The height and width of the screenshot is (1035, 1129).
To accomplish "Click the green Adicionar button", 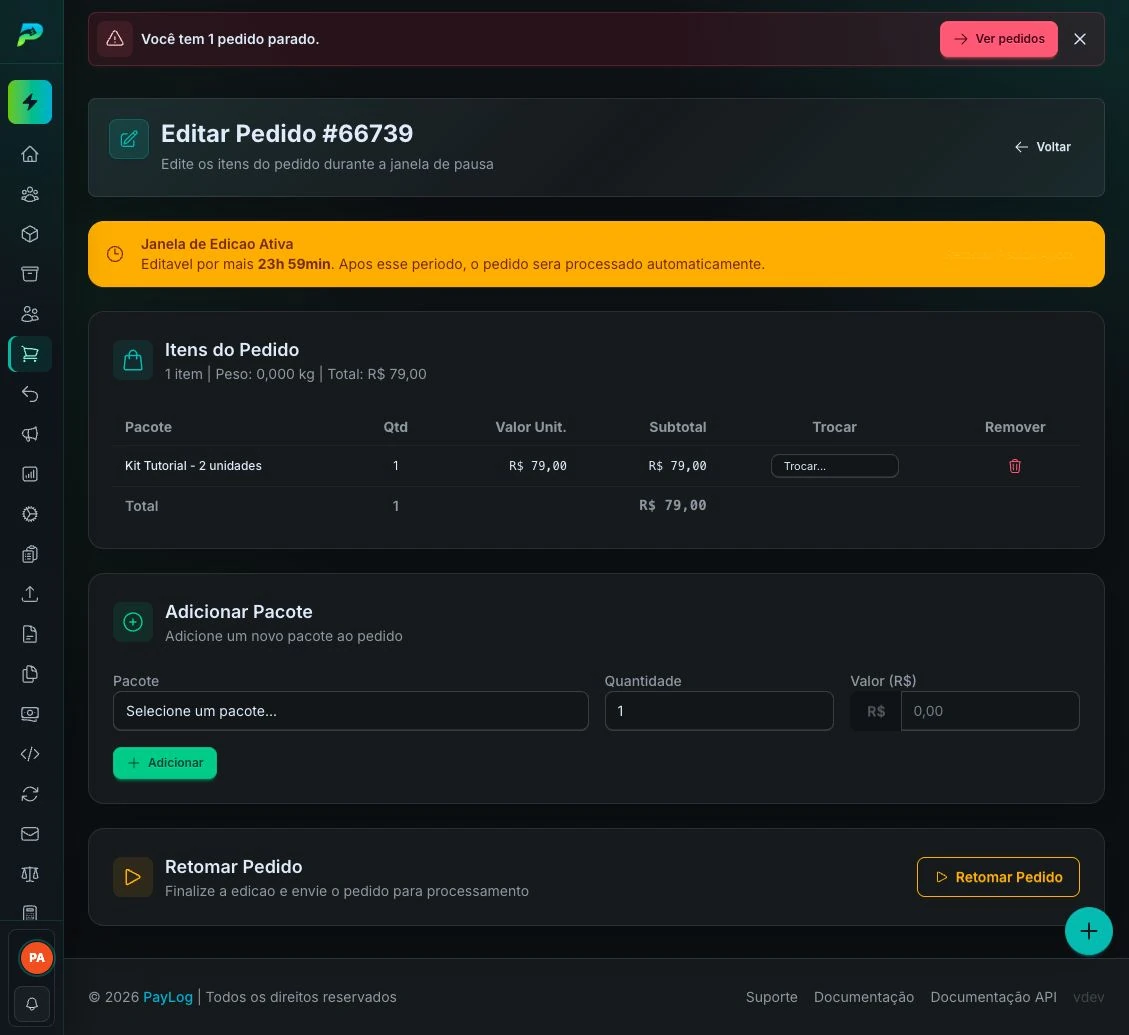I will click(165, 763).
